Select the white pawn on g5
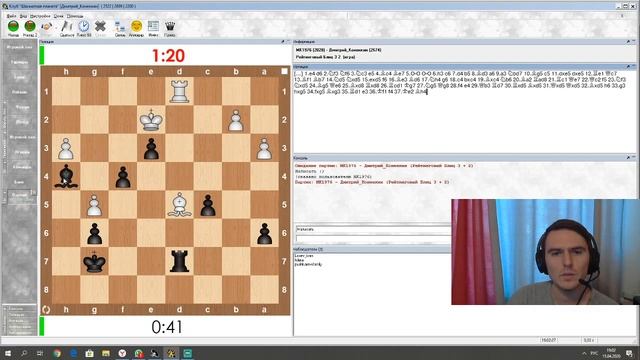 94,204
